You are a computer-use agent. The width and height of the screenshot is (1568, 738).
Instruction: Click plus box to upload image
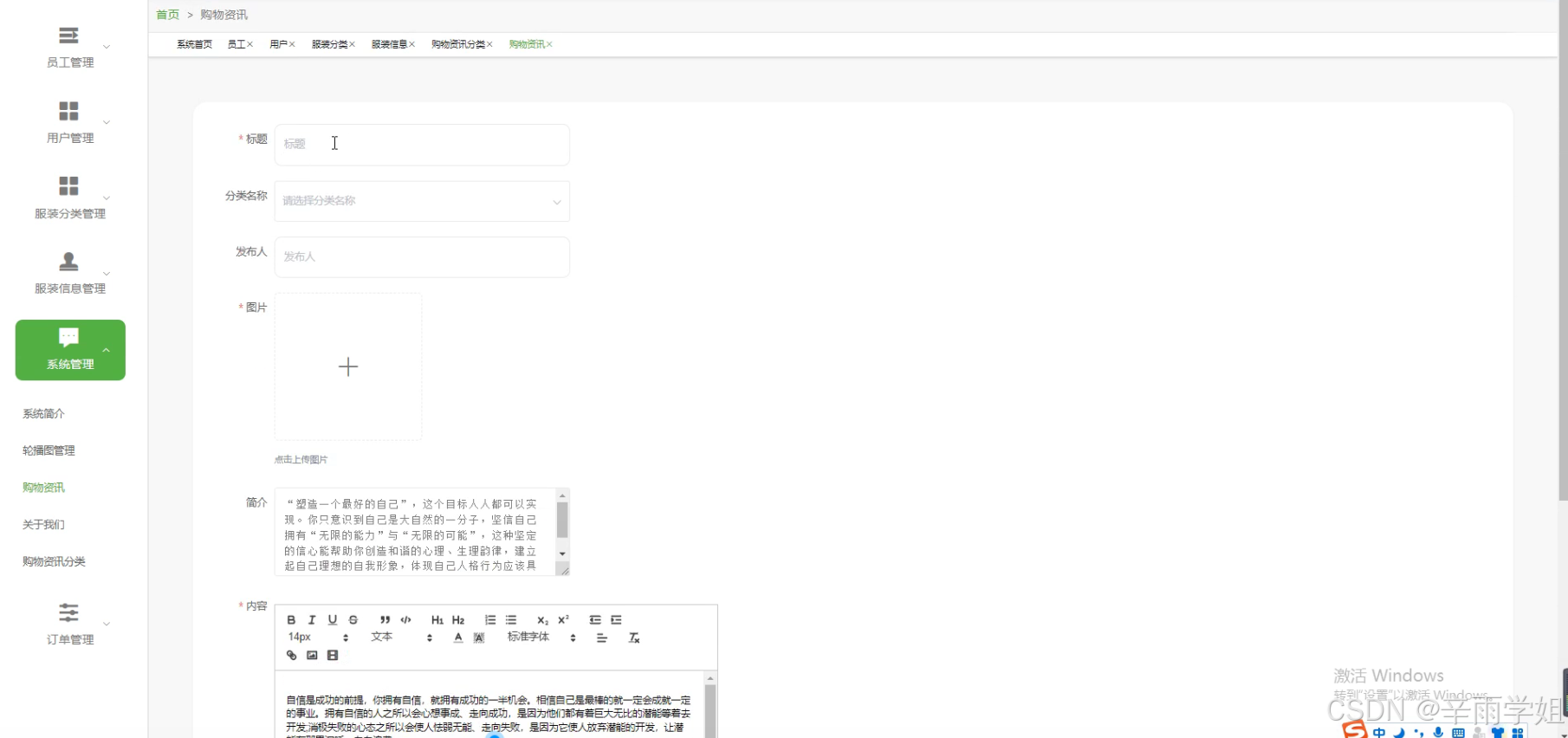point(348,366)
